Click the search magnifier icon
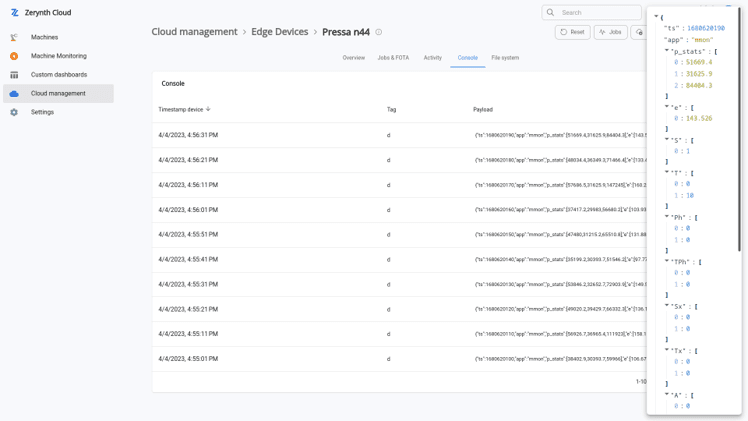748x421 pixels. [x=551, y=12]
